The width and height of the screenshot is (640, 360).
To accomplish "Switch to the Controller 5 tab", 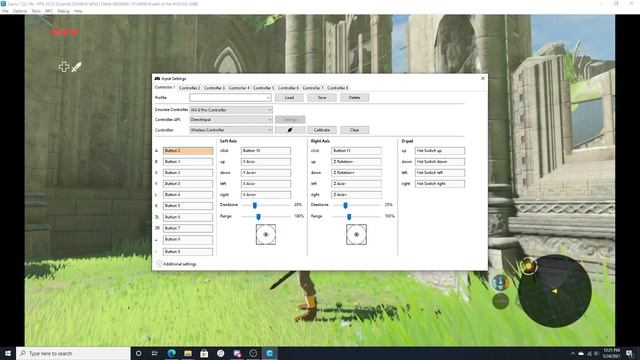I will 263,88.
